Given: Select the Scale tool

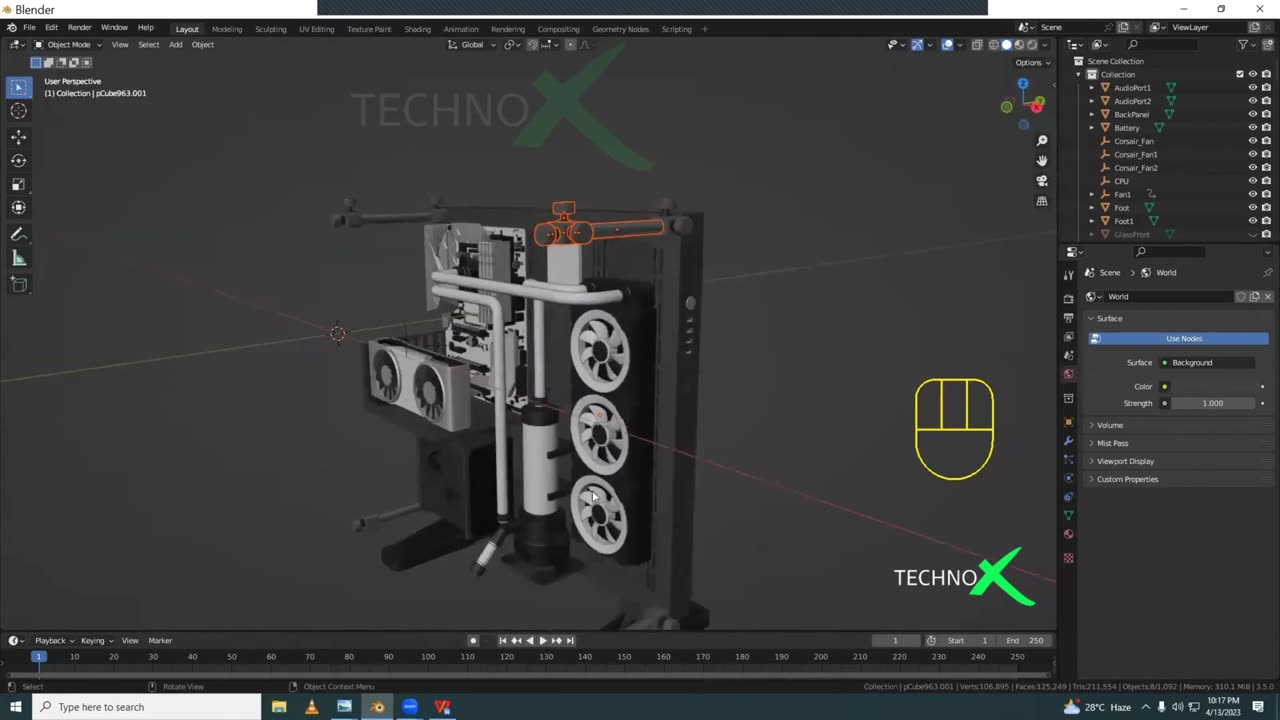Looking at the screenshot, I should pyautogui.click(x=18, y=184).
